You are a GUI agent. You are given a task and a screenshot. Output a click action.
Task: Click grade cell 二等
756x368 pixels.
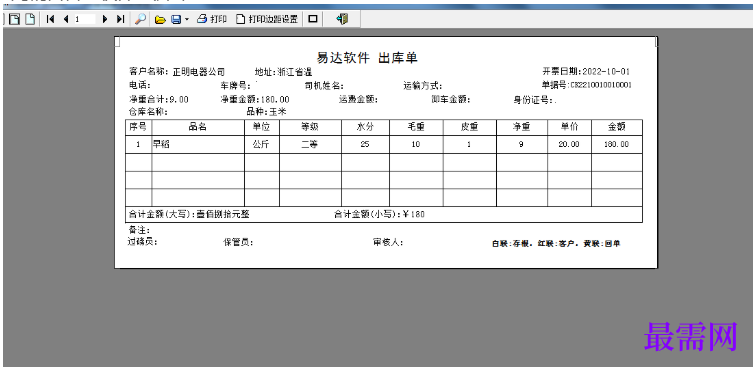[x=310, y=144]
